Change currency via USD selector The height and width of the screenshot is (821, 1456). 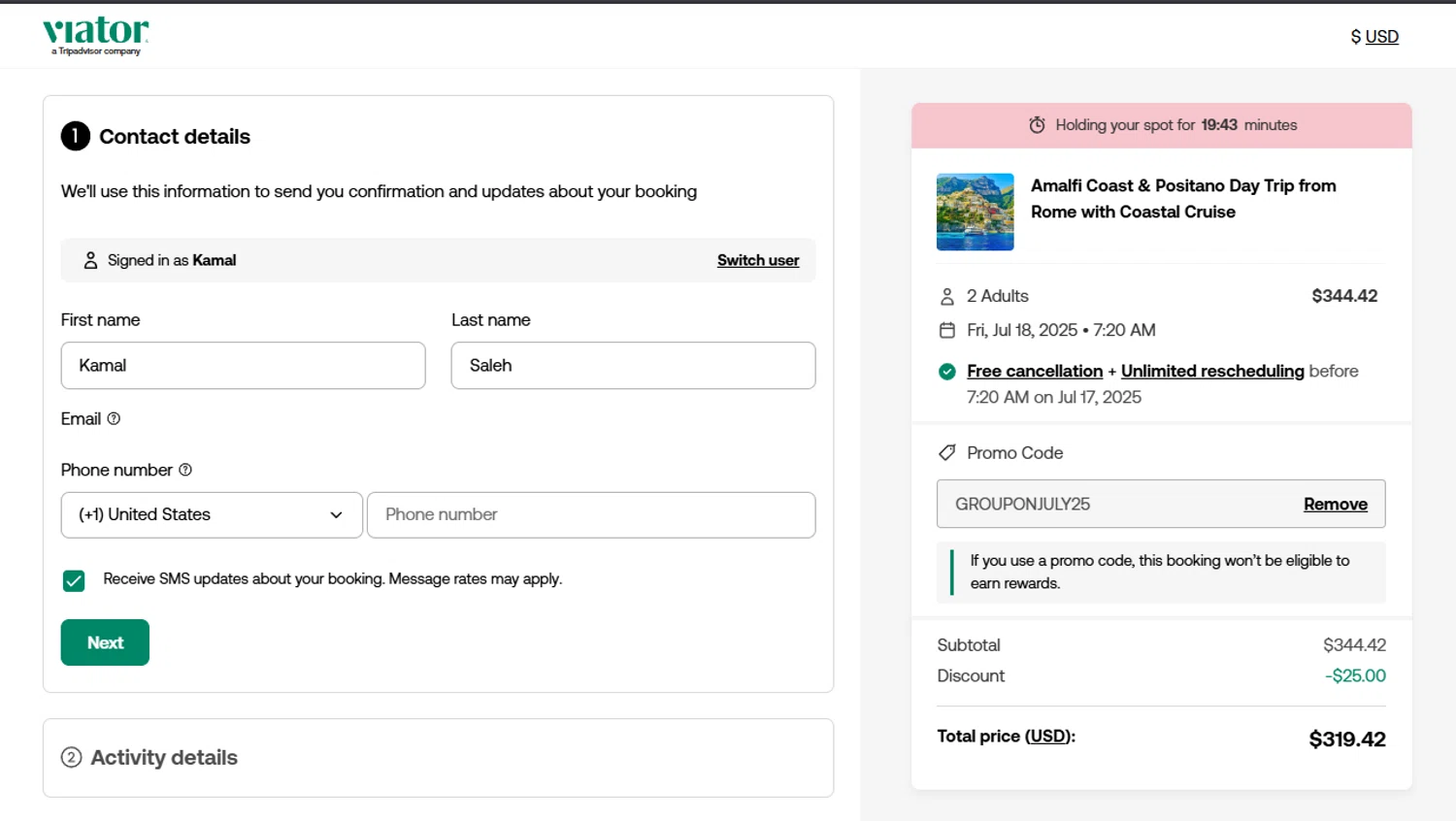click(x=1374, y=37)
